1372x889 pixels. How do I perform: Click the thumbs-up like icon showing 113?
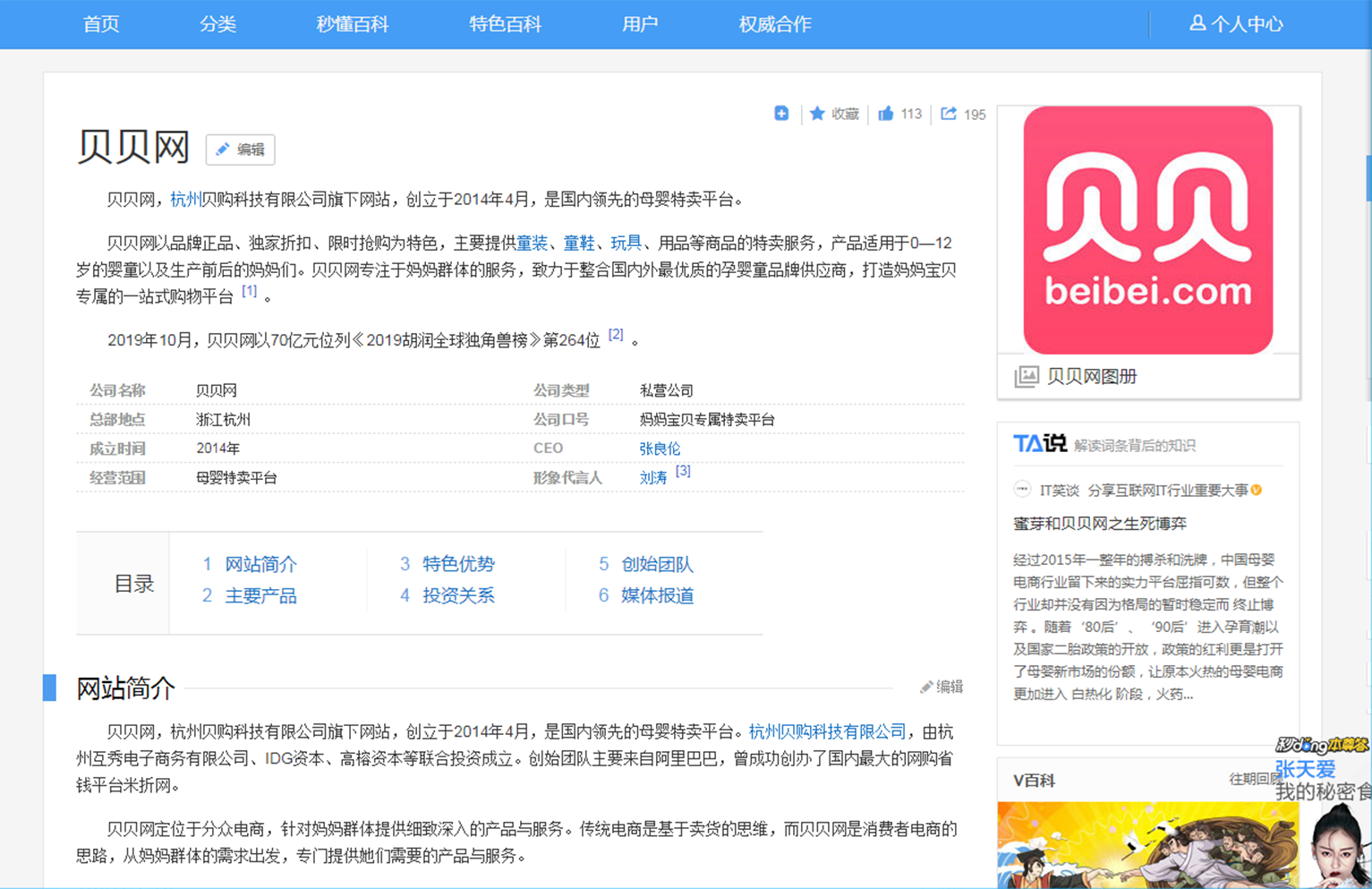click(x=886, y=114)
